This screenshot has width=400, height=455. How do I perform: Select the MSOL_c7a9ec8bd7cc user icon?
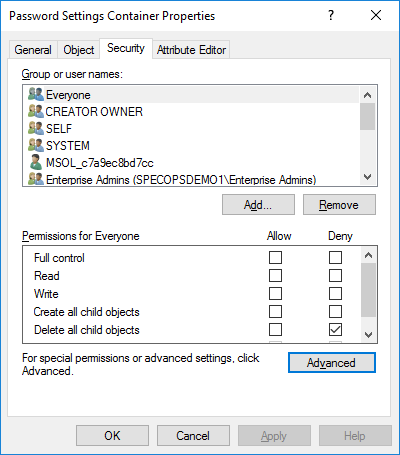(x=36, y=162)
